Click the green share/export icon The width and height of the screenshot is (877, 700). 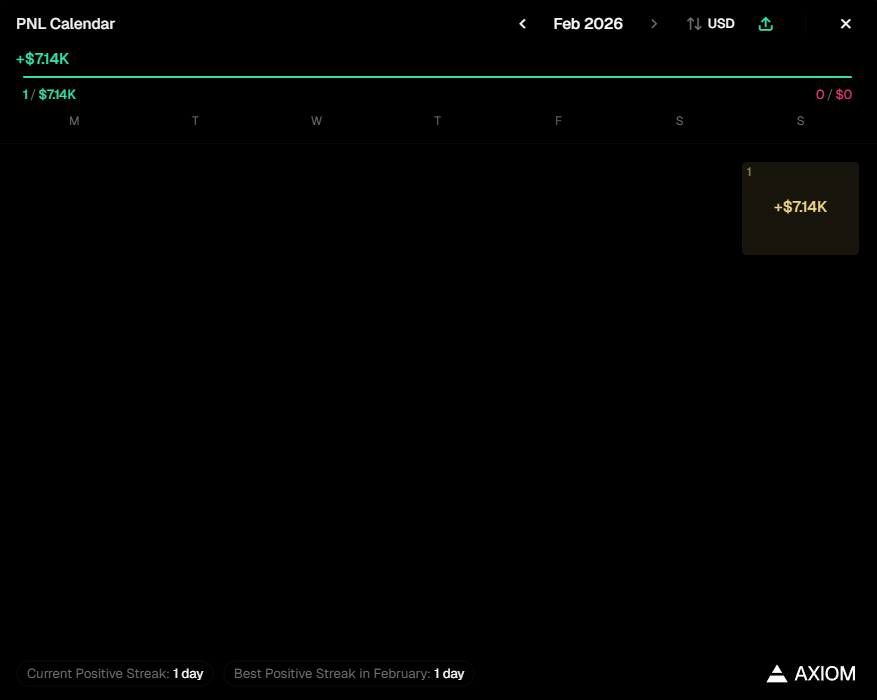coord(766,24)
